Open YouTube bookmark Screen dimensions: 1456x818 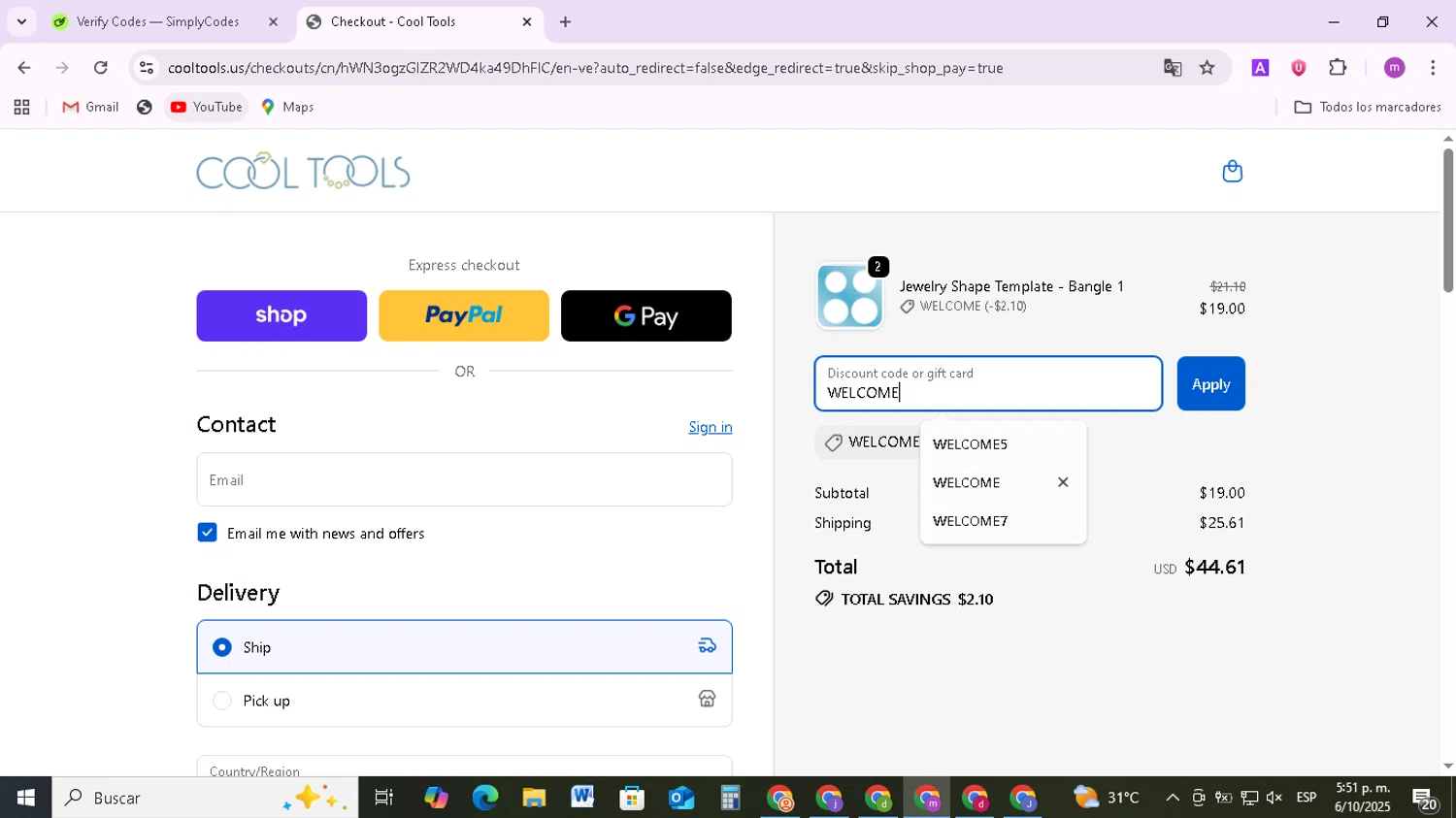207,107
